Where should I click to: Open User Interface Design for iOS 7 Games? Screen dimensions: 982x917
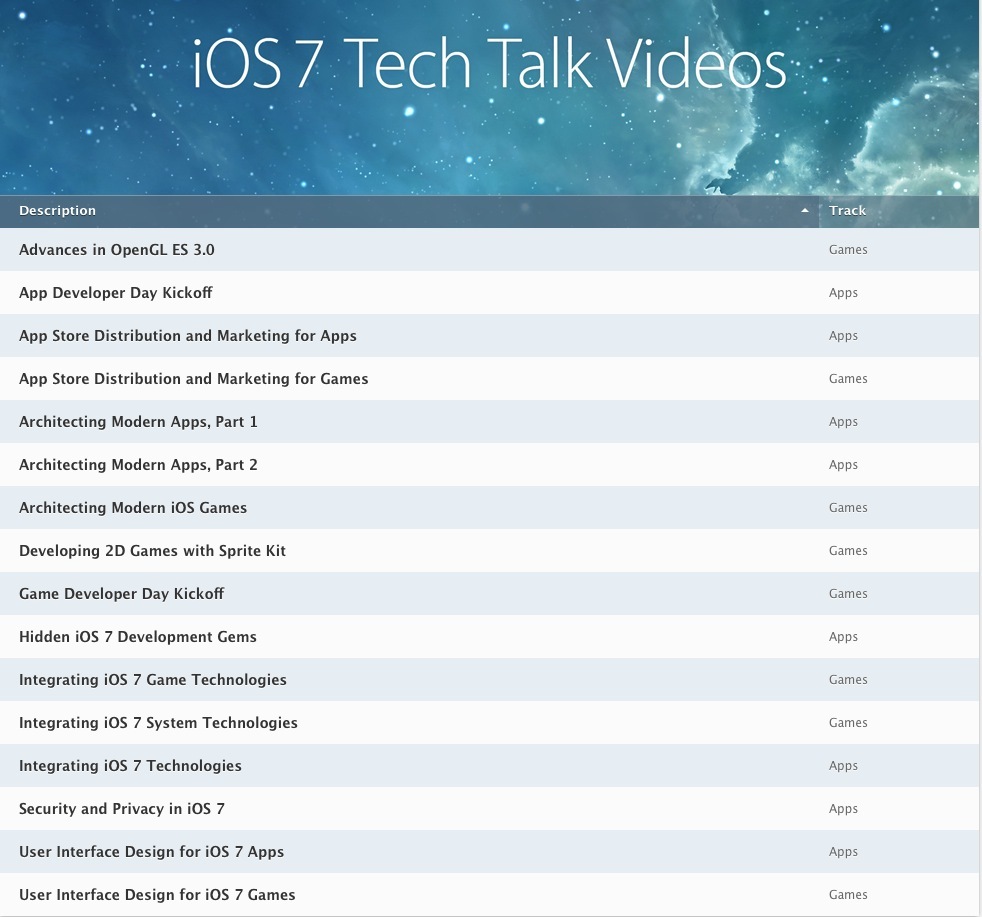(x=157, y=895)
